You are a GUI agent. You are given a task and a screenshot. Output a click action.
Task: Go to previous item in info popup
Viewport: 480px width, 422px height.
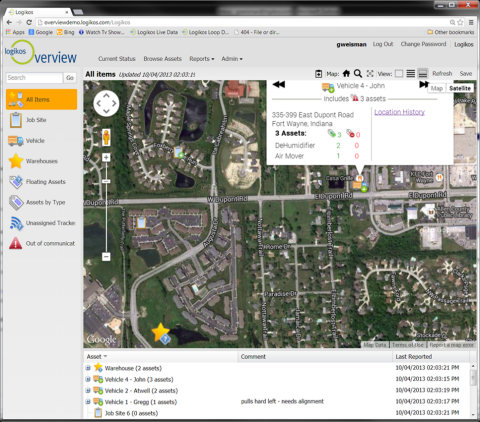pos(279,85)
